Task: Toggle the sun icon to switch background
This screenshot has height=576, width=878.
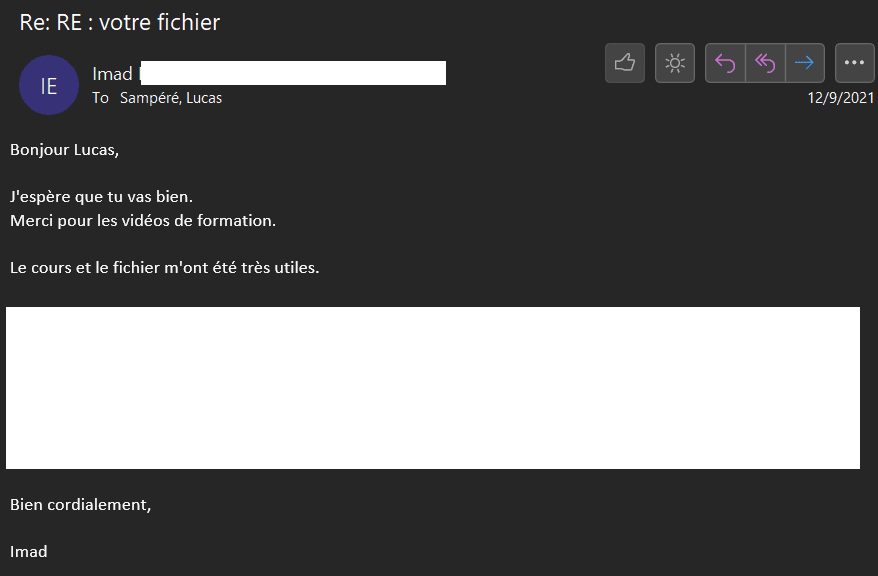Action: 675,63
